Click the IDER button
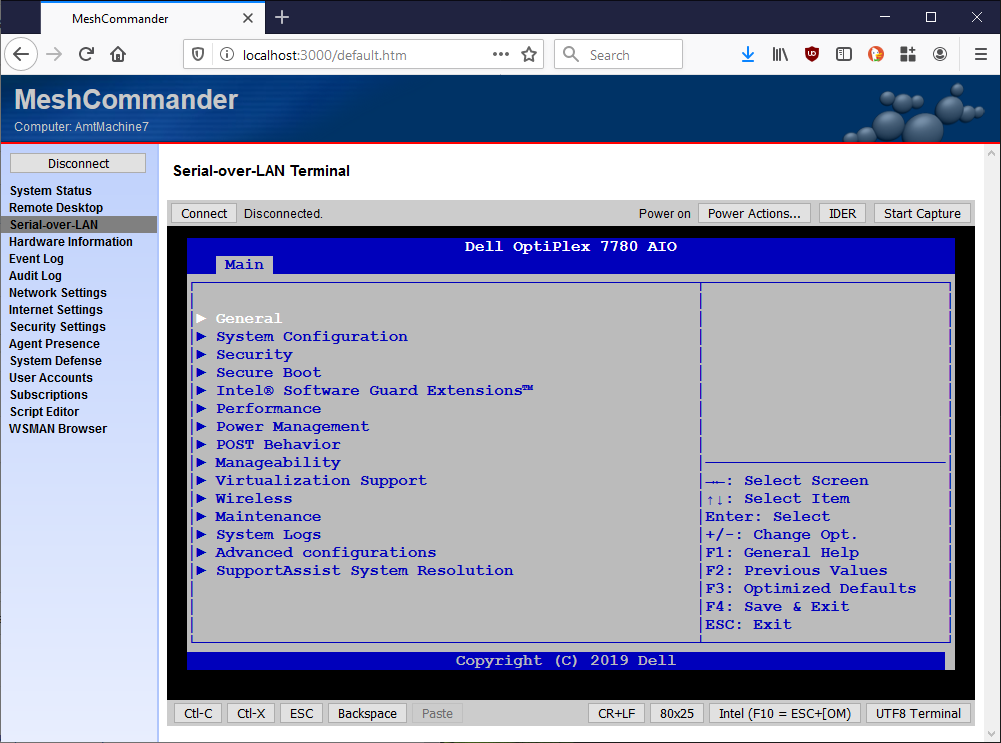This screenshot has width=1001, height=743. click(842, 213)
